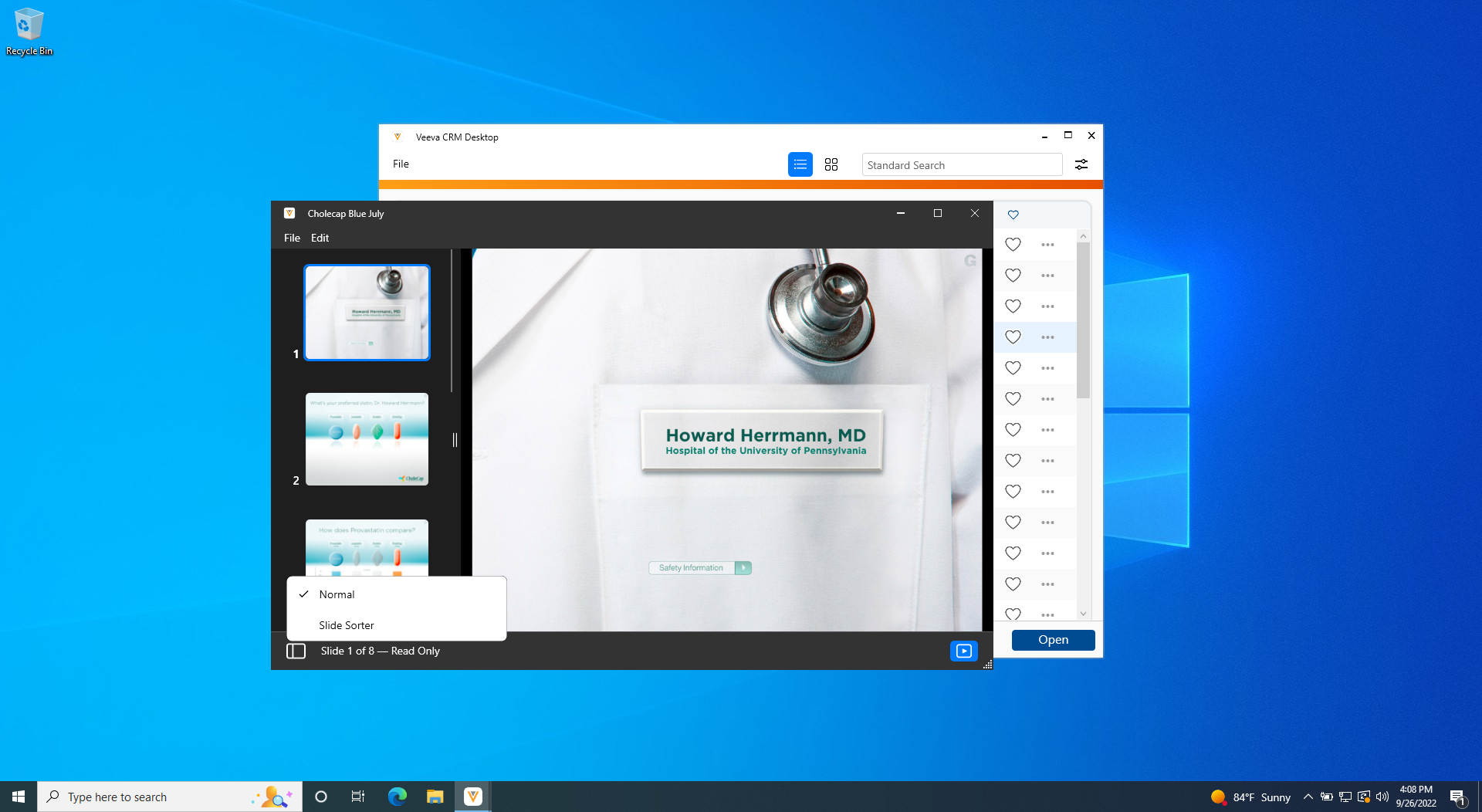The image size is (1482, 812).
Task: Select slide 2 thumbnail
Action: pyautogui.click(x=367, y=439)
